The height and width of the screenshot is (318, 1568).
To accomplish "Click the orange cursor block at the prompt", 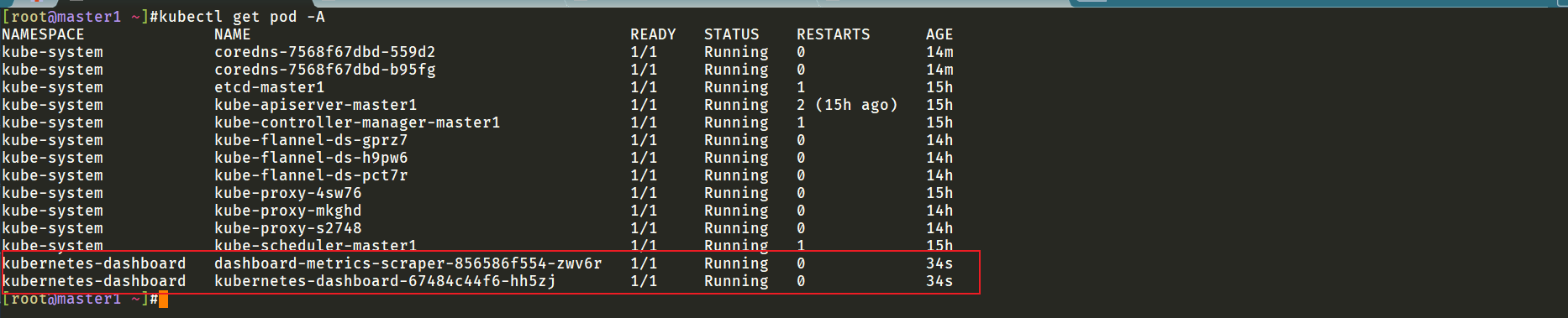I will [x=163, y=300].
